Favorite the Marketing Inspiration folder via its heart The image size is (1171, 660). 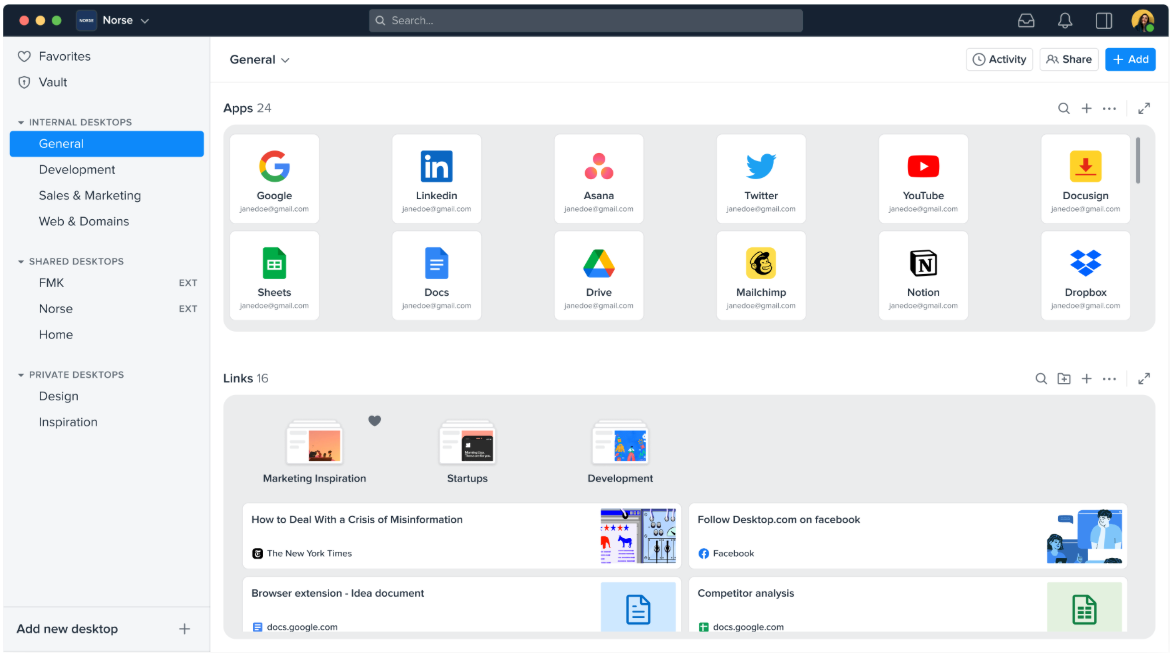(374, 421)
